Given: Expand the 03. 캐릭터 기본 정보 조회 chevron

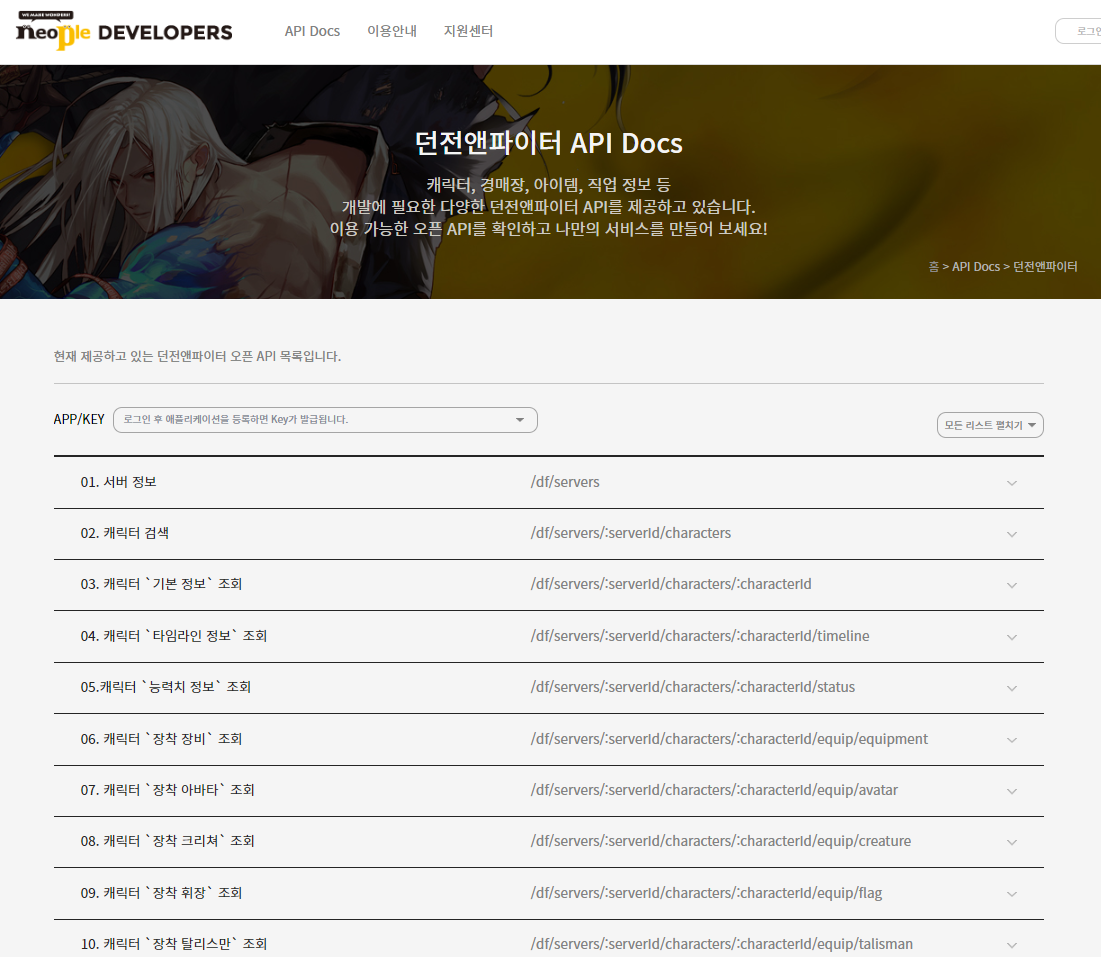Looking at the screenshot, I should [x=1012, y=586].
